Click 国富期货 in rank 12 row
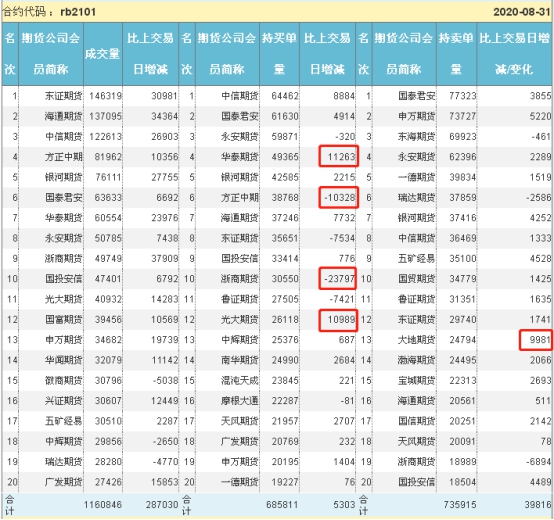This screenshot has height=520, width=554. point(64,320)
